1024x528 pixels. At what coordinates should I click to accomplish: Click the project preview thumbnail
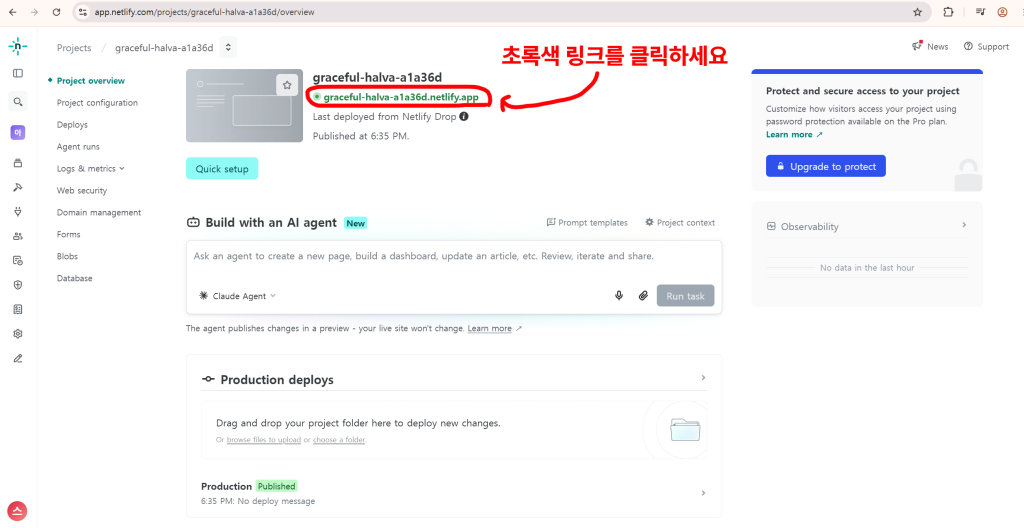(244, 106)
